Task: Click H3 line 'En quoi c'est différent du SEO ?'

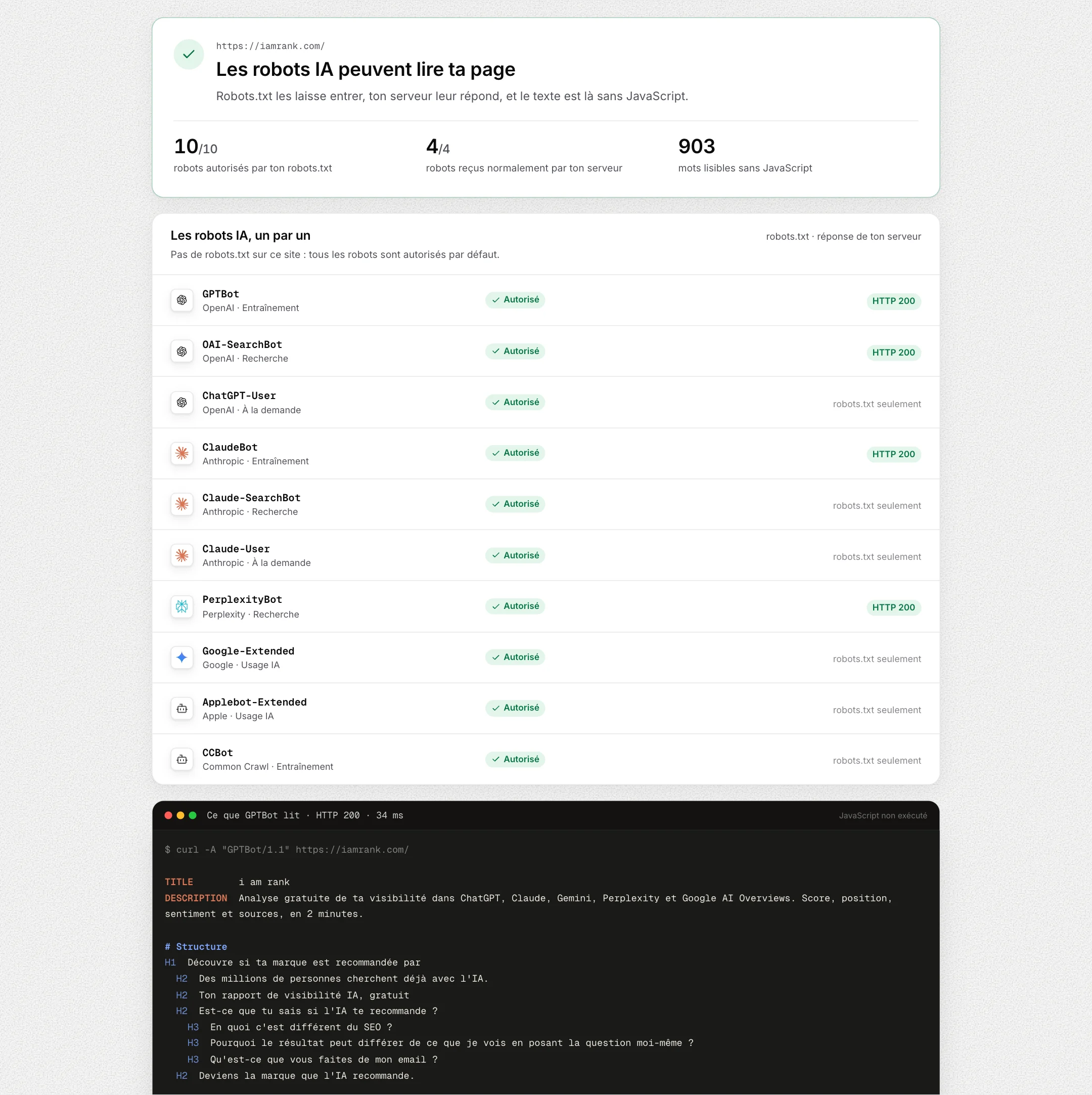Action: click(x=290, y=1027)
